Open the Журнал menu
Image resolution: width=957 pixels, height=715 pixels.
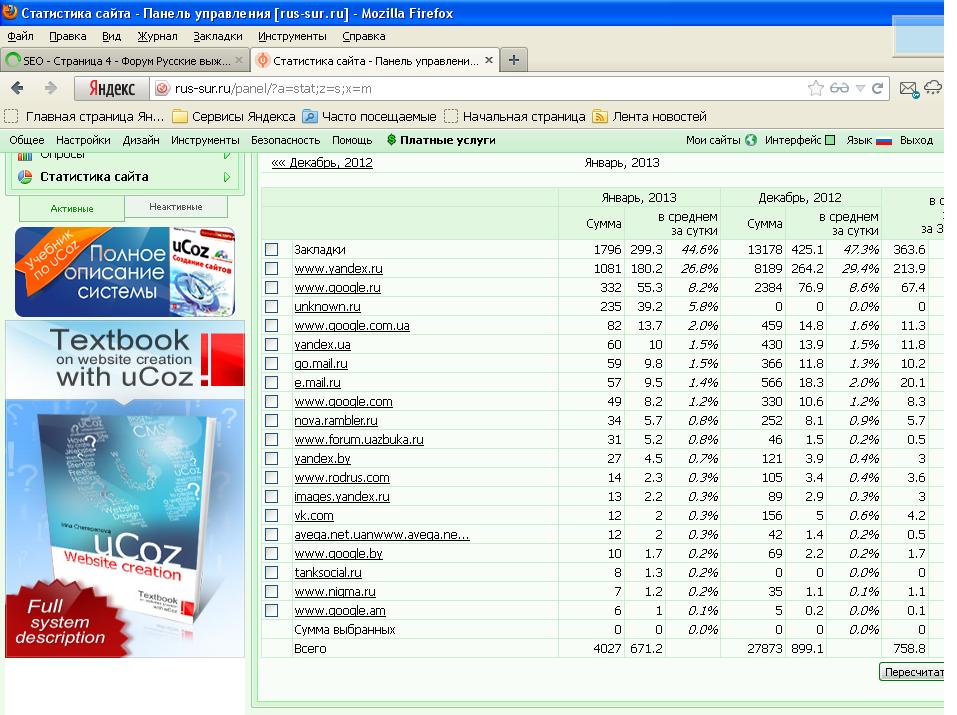pyautogui.click(x=157, y=36)
